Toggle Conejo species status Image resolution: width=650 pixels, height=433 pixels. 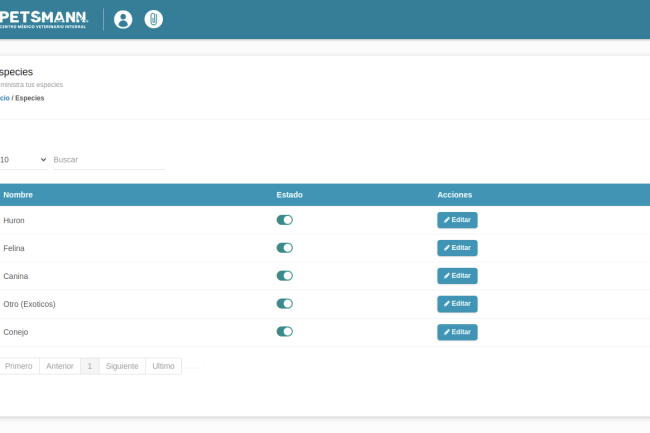pyautogui.click(x=284, y=332)
